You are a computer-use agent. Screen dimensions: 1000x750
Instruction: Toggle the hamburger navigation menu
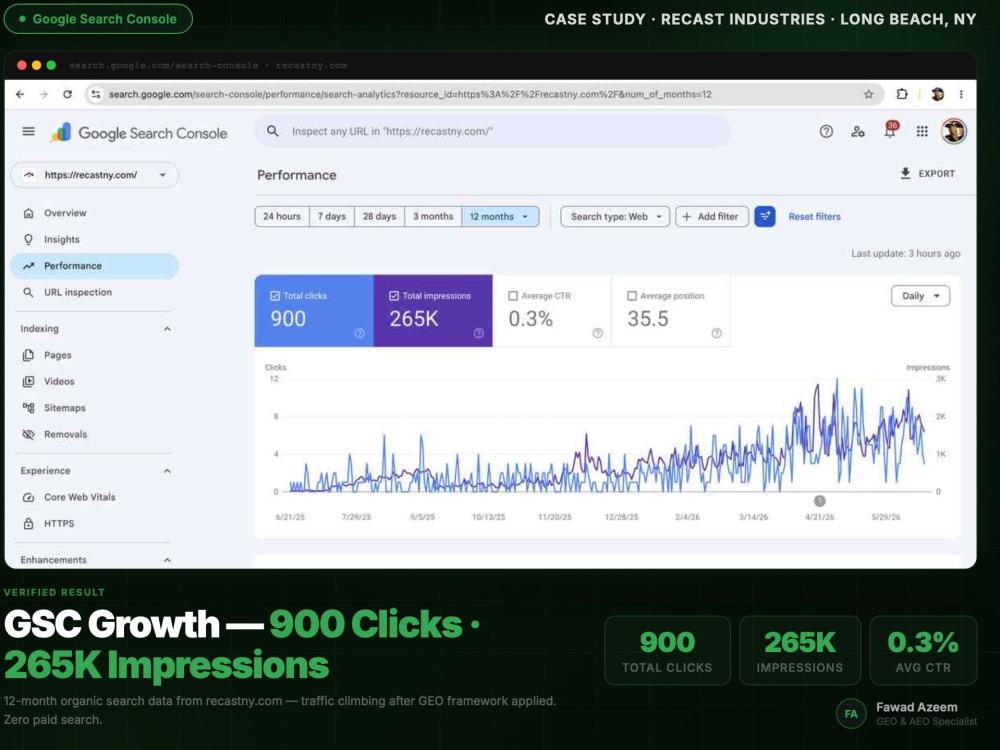(x=29, y=131)
